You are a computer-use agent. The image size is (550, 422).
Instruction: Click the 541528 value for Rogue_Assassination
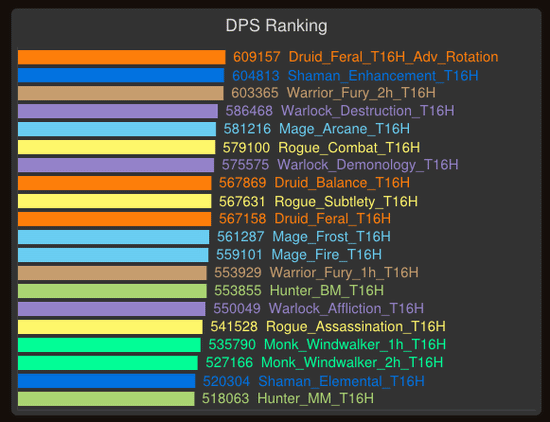point(234,327)
